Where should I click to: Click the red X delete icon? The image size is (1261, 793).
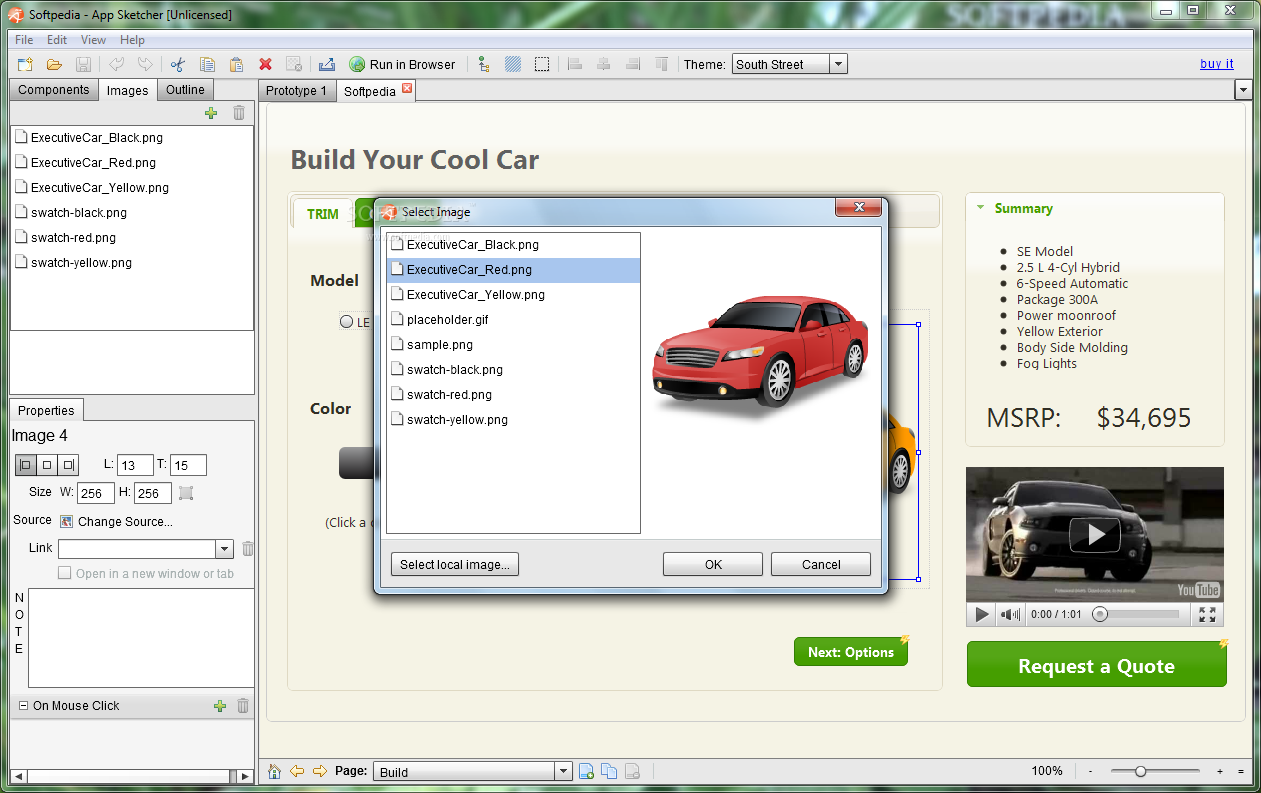click(x=265, y=64)
